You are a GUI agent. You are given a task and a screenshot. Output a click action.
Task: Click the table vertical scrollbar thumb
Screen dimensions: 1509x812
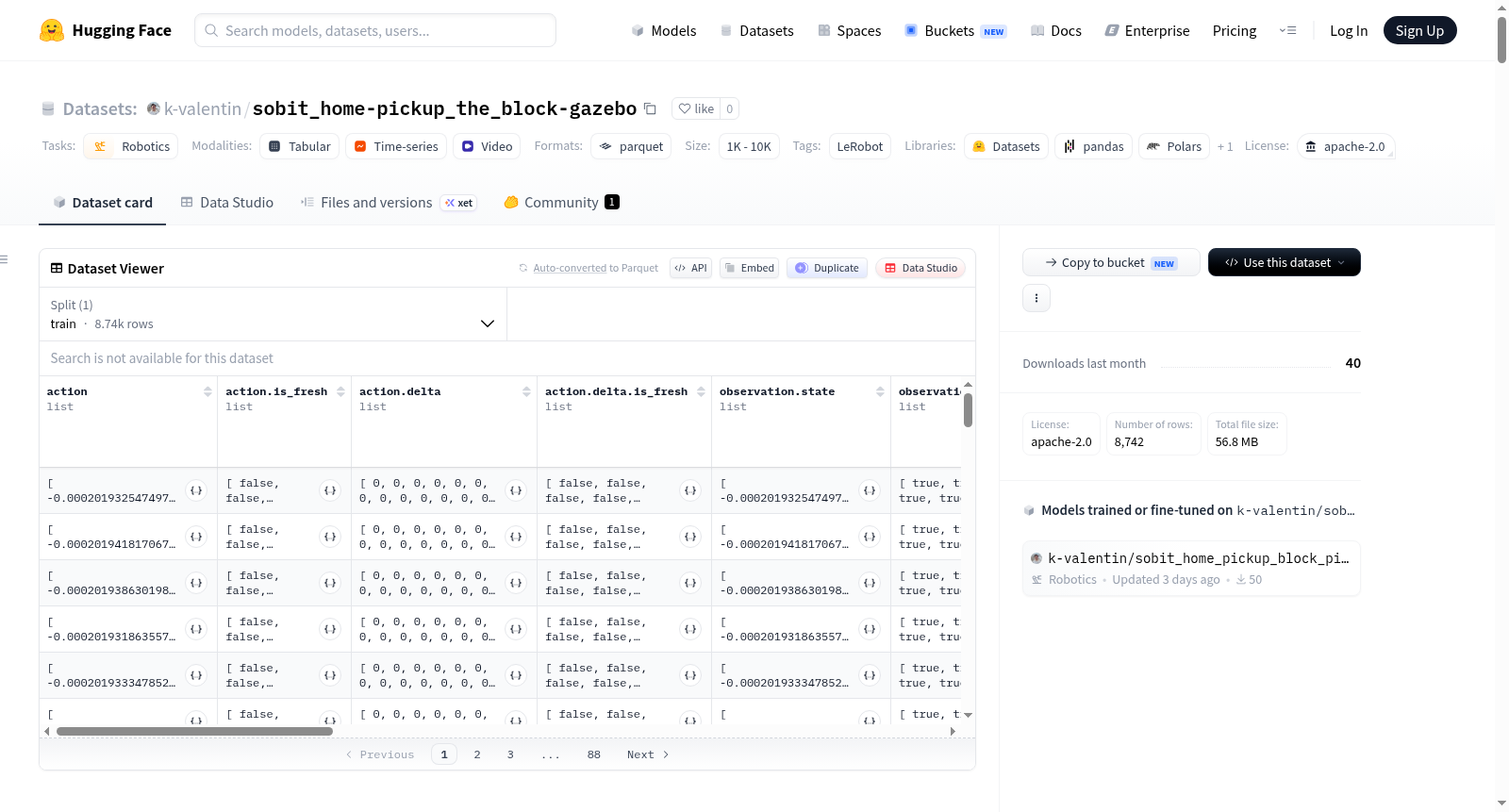click(x=968, y=410)
